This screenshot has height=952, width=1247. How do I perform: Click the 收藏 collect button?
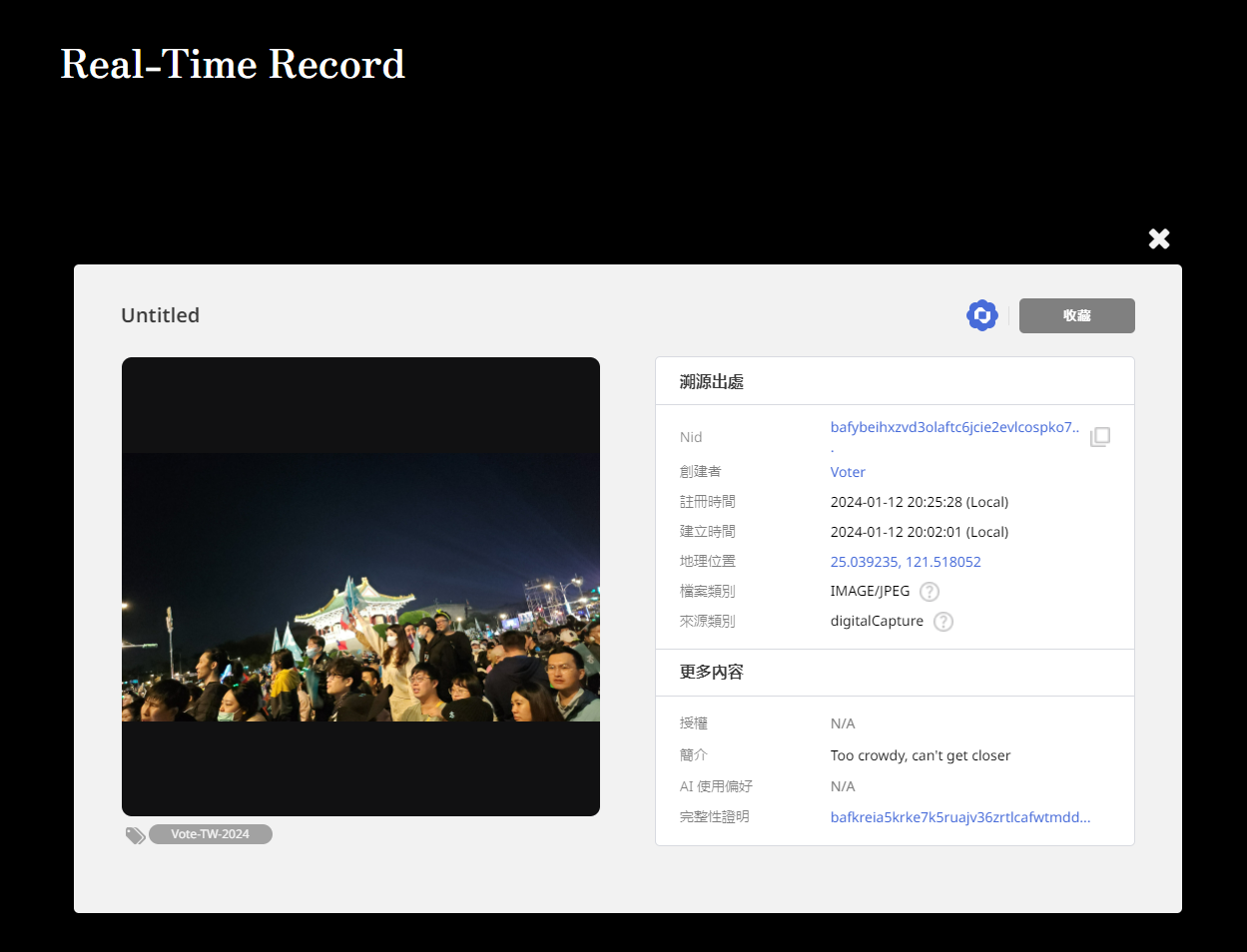point(1076,315)
